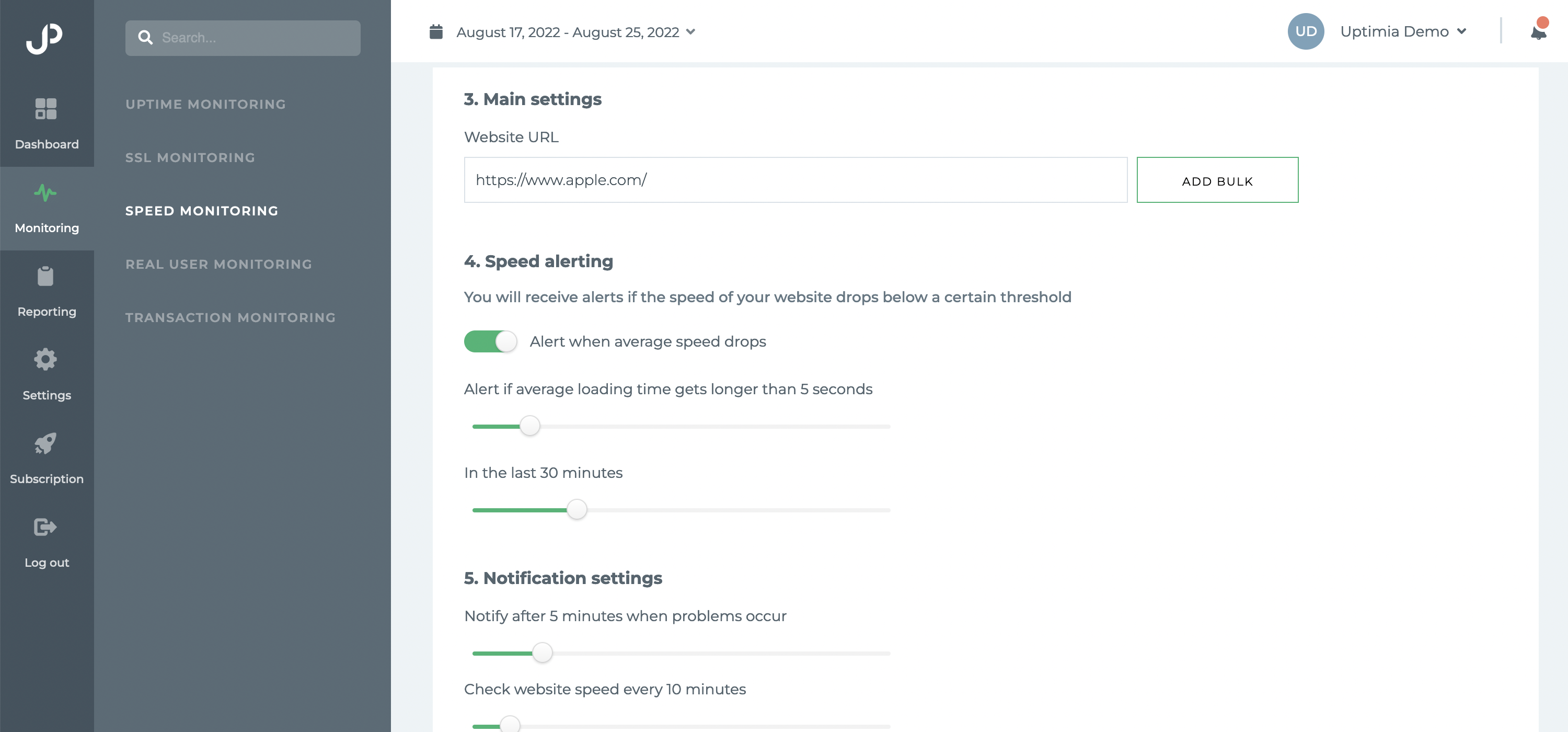This screenshot has height=732, width=1568.
Task: Select Speed Monitoring menu item
Action: click(x=202, y=211)
